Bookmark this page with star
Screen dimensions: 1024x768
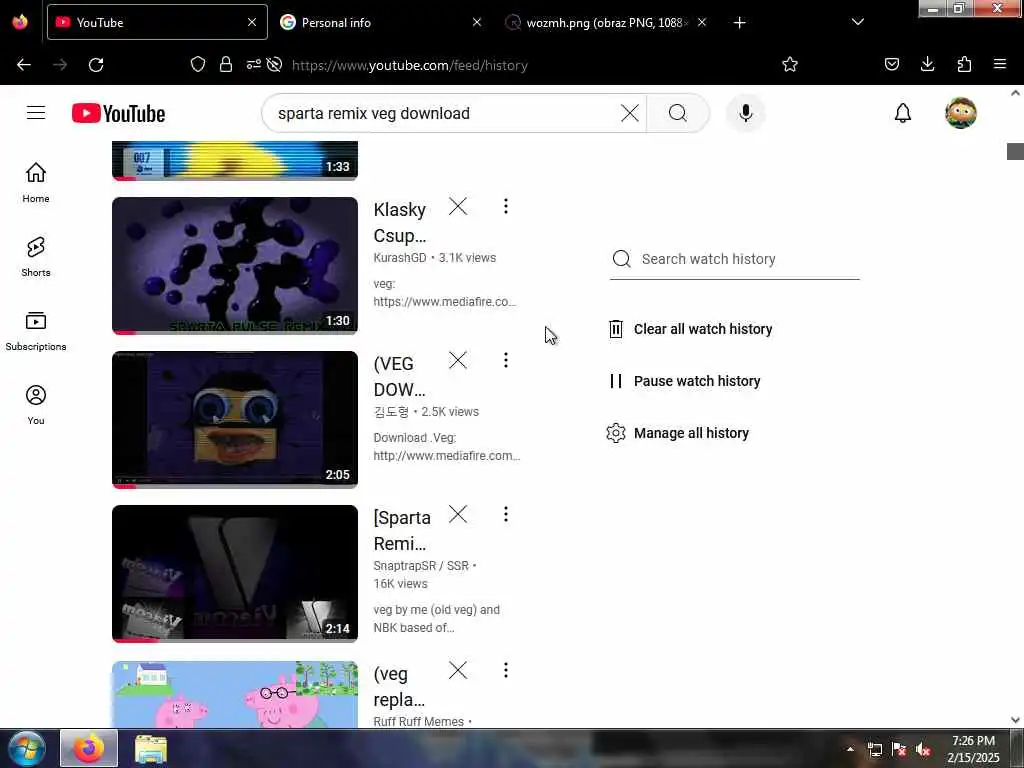pos(790,64)
